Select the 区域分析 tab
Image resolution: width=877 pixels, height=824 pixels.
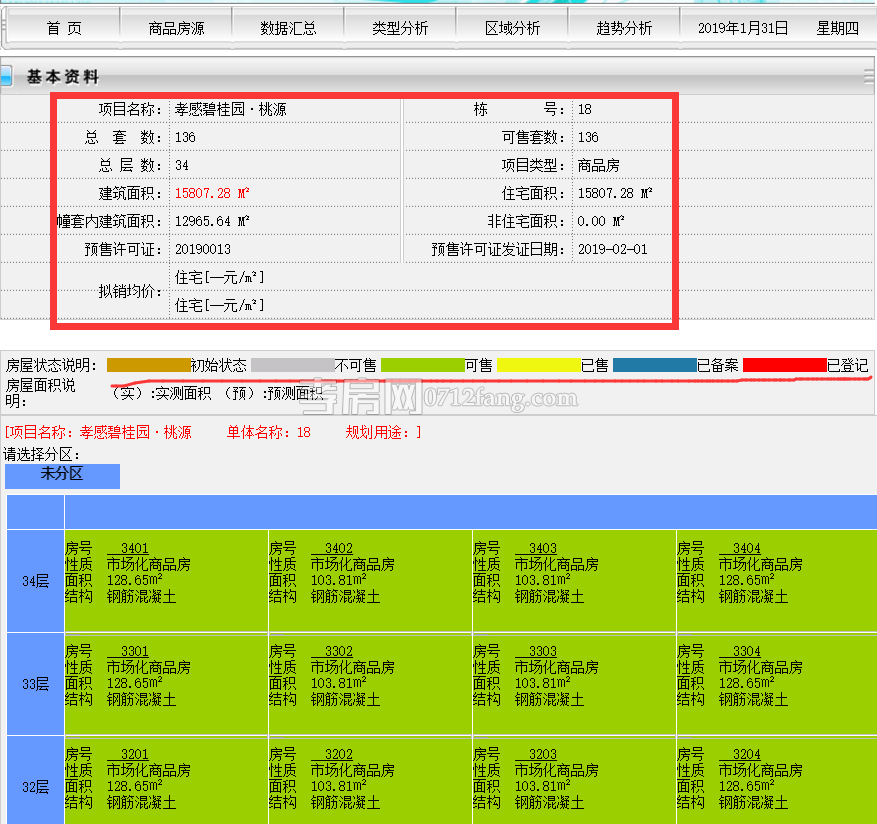click(x=512, y=28)
